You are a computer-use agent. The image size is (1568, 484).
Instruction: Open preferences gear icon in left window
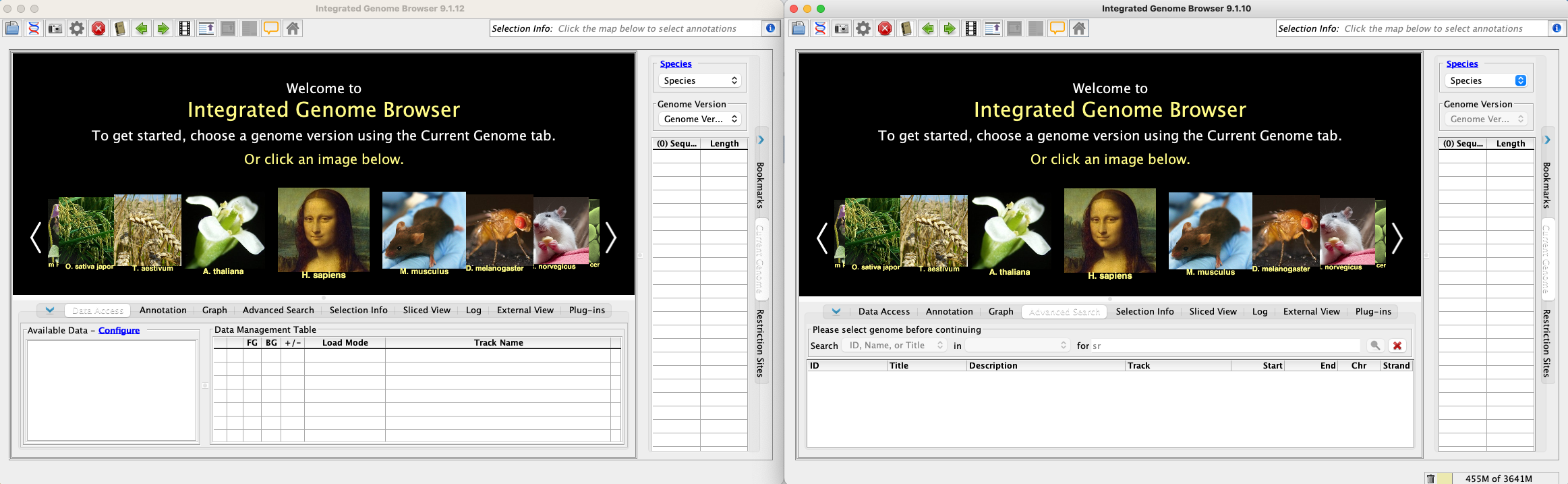[77, 28]
